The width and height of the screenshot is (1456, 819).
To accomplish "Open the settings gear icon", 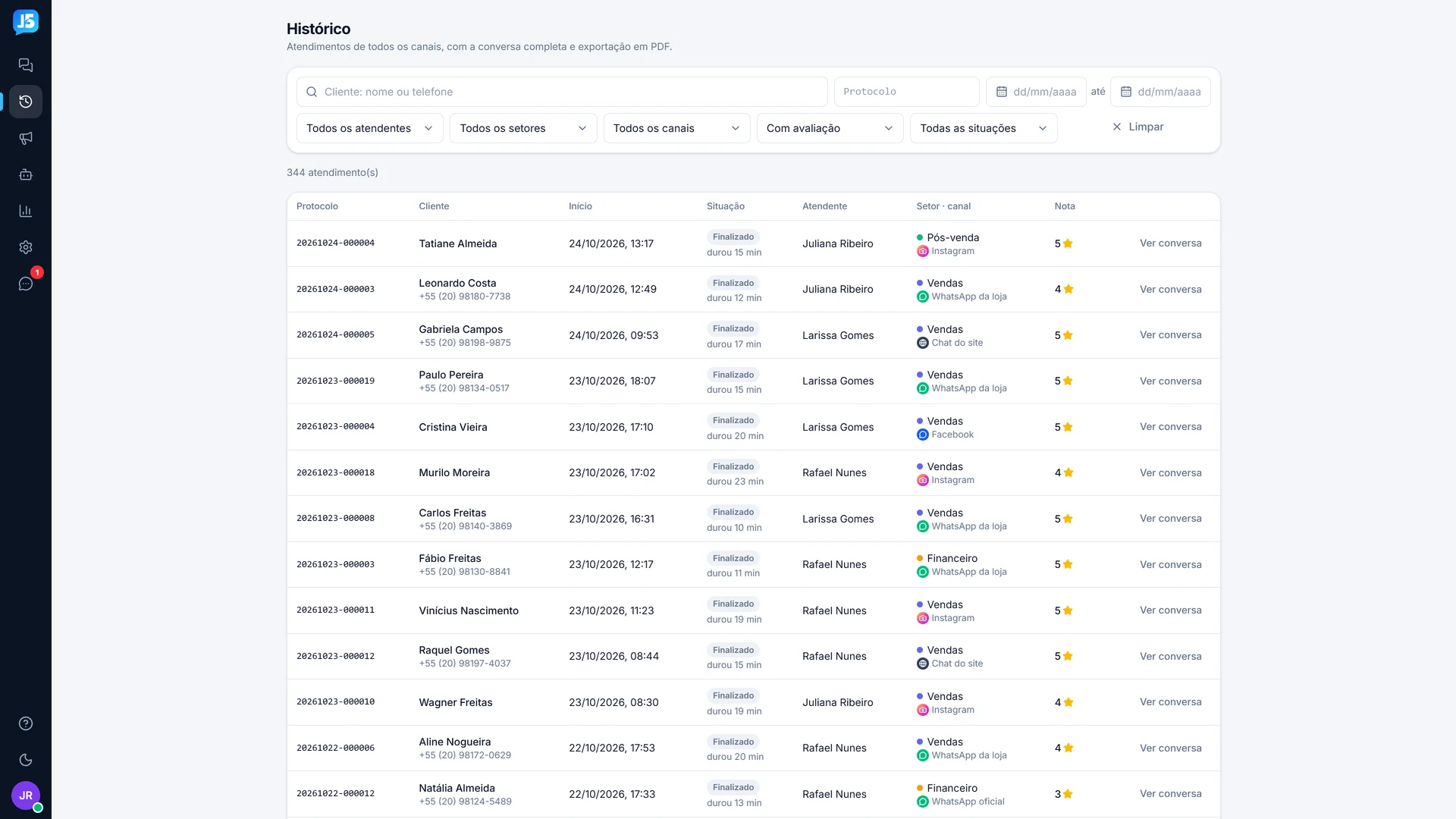I will click(x=26, y=247).
